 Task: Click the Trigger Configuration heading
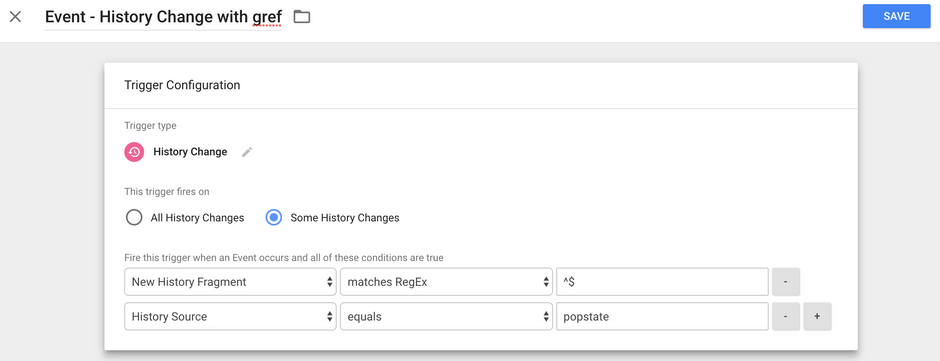tap(182, 85)
